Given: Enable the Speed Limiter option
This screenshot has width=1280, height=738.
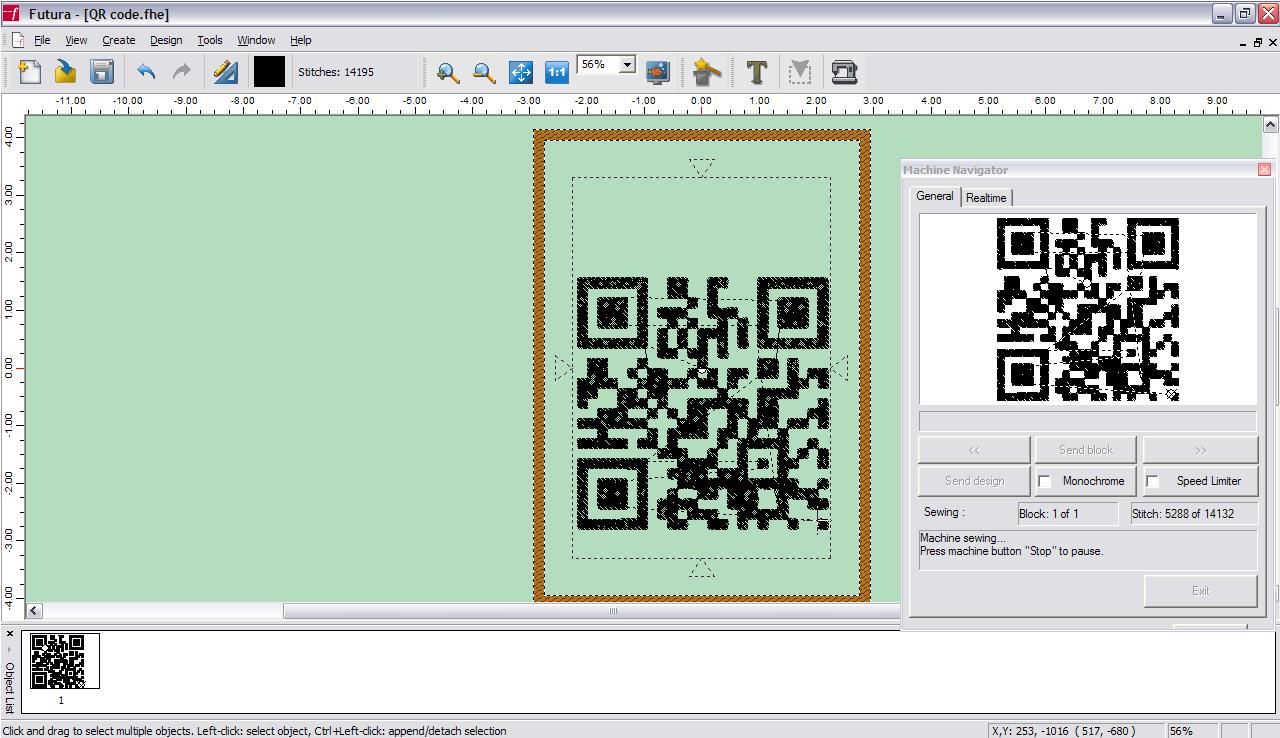Looking at the screenshot, I should 1152,481.
